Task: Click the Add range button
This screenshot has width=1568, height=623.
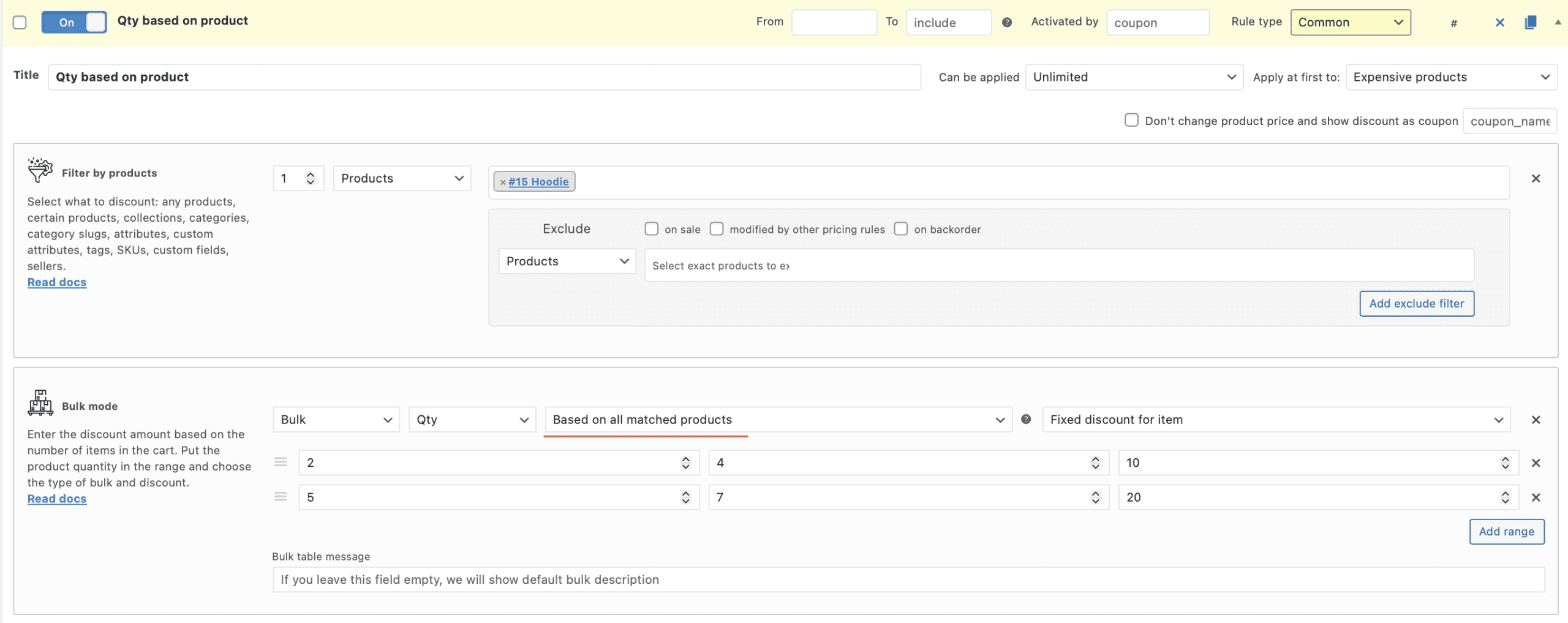Action: click(x=1506, y=532)
